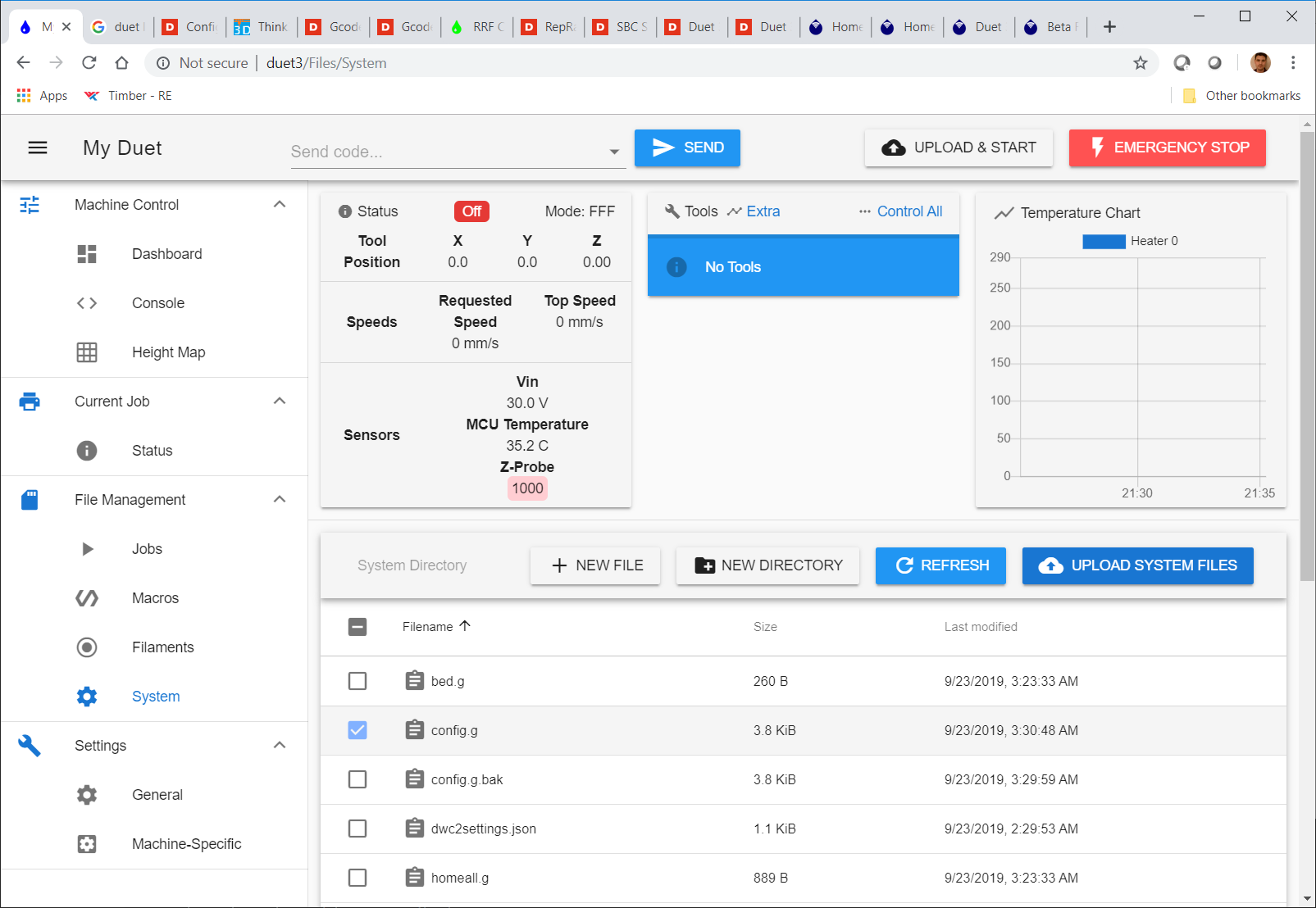This screenshot has width=1316, height=908.
Task: Toggle Heater 0 legend color swatch
Action: [1104, 241]
